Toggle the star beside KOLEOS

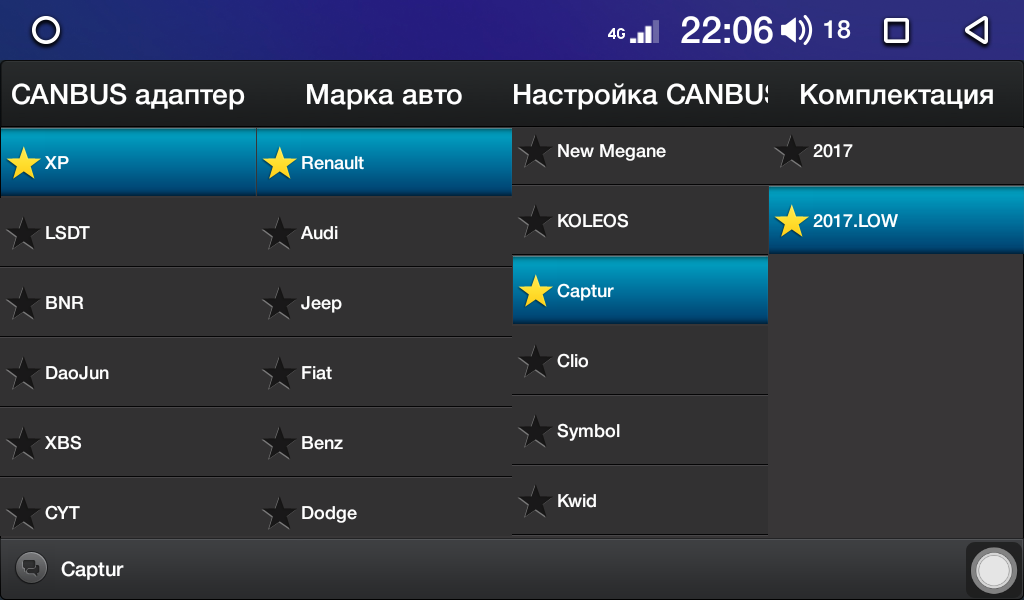pyautogui.click(x=535, y=222)
